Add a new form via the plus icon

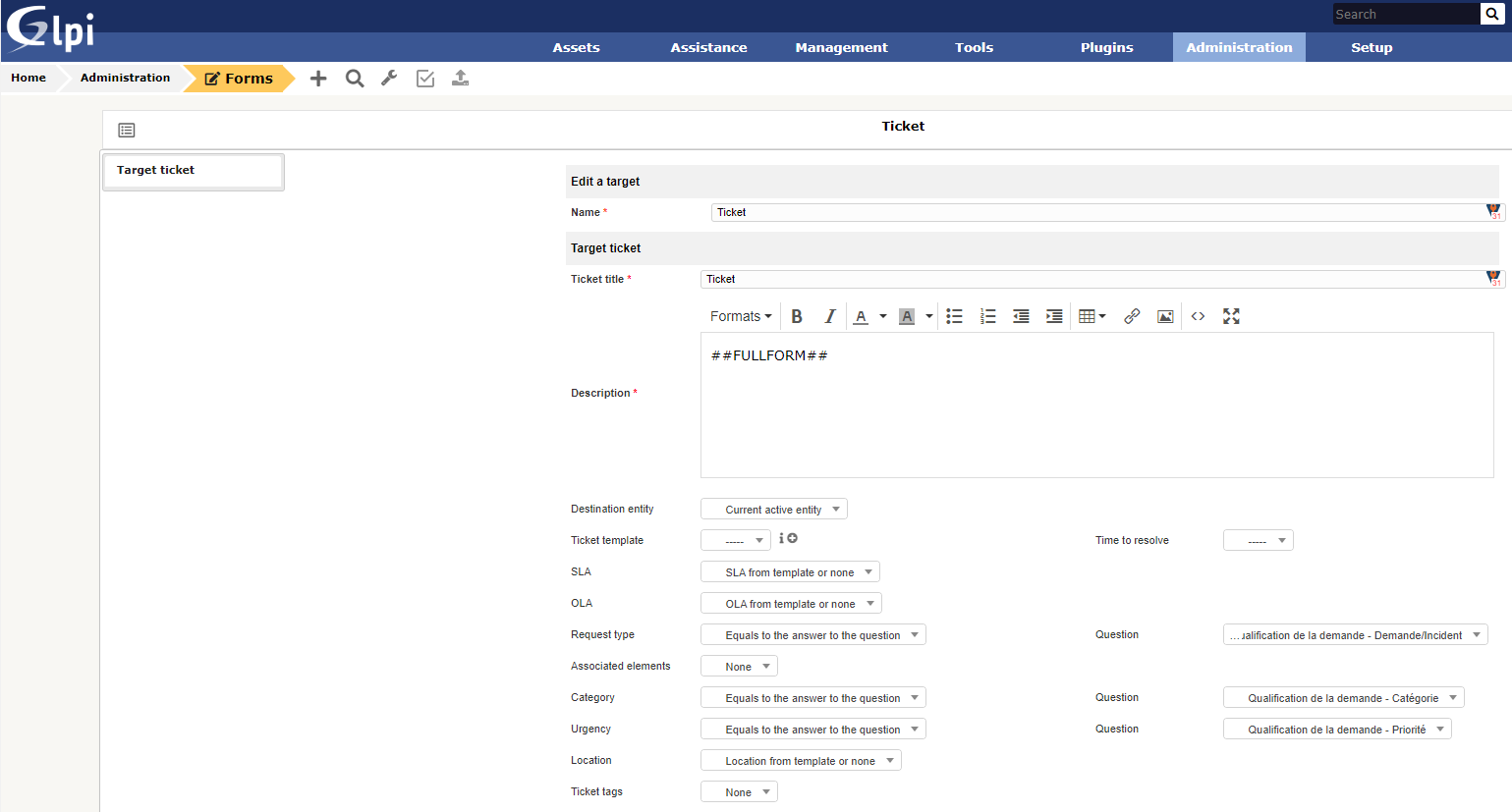318,78
